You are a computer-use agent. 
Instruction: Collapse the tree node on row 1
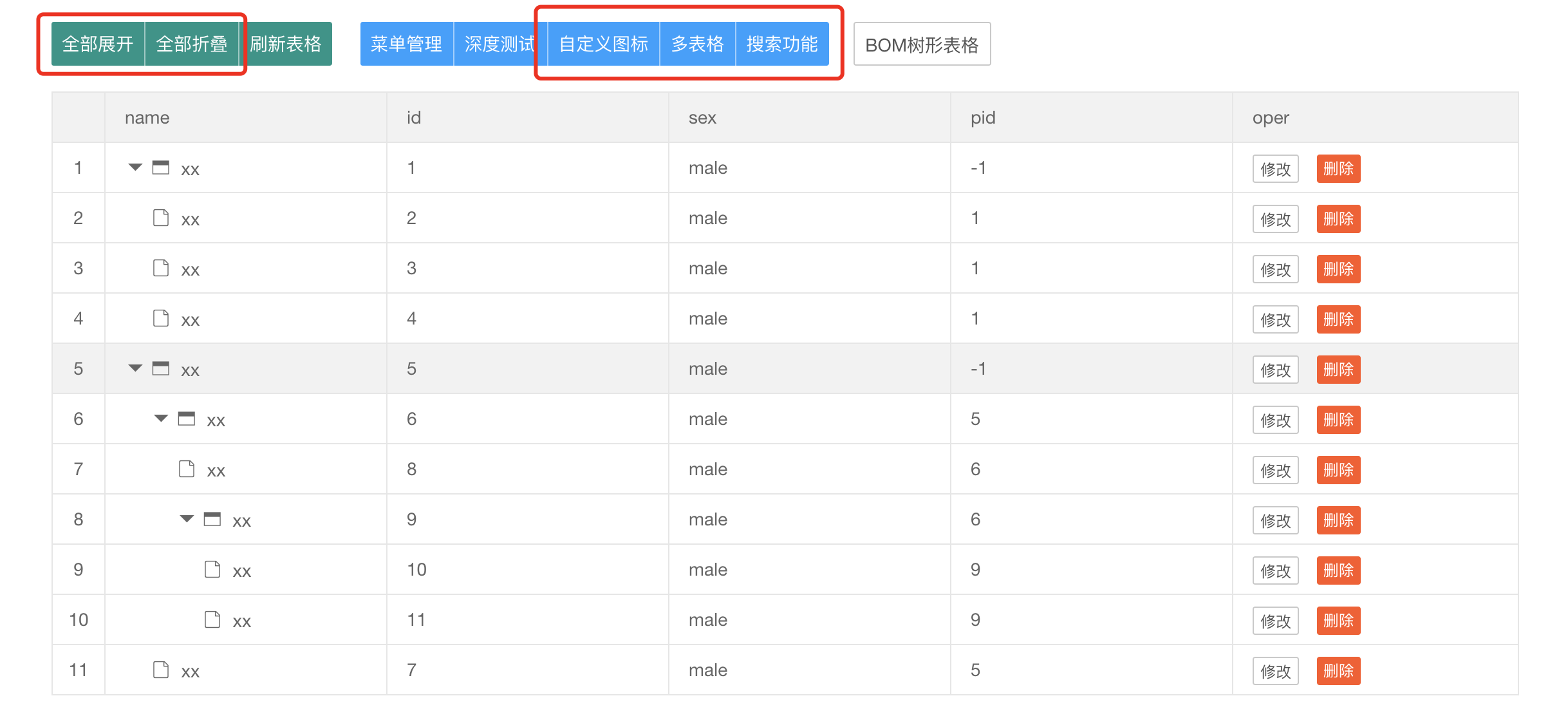(x=135, y=167)
